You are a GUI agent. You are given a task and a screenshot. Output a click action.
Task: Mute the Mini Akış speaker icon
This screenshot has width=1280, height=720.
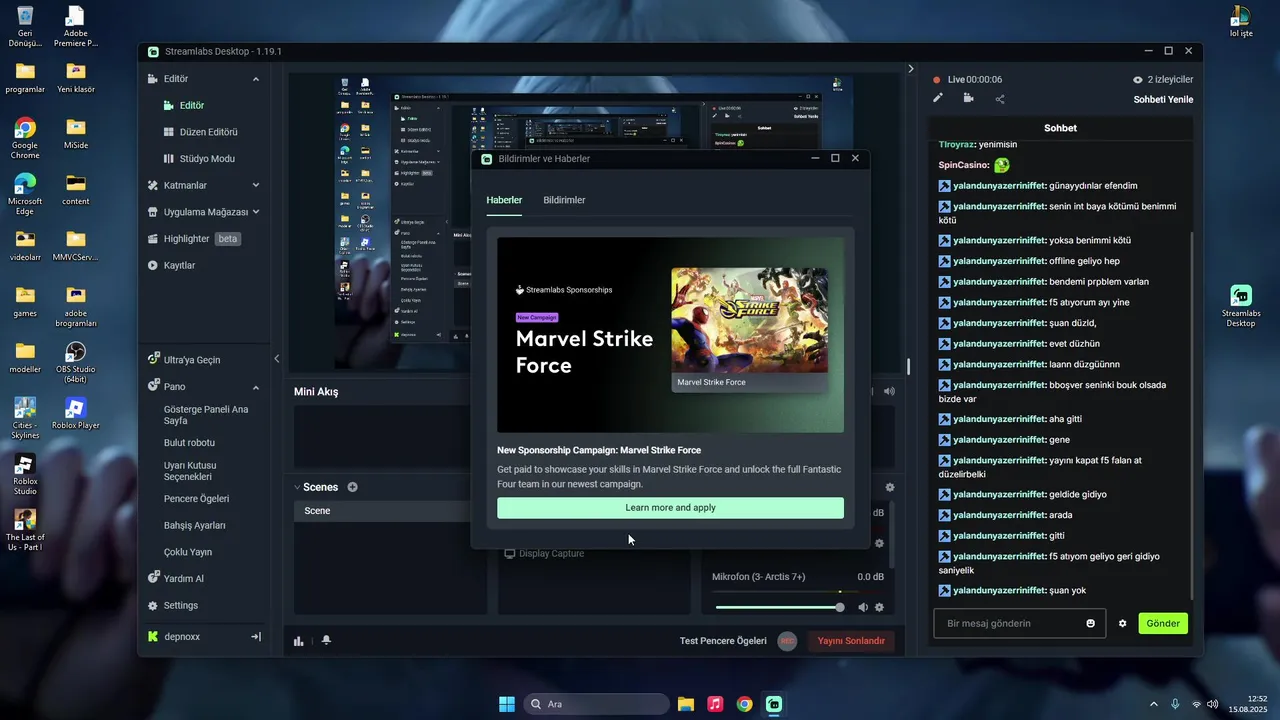point(889,391)
